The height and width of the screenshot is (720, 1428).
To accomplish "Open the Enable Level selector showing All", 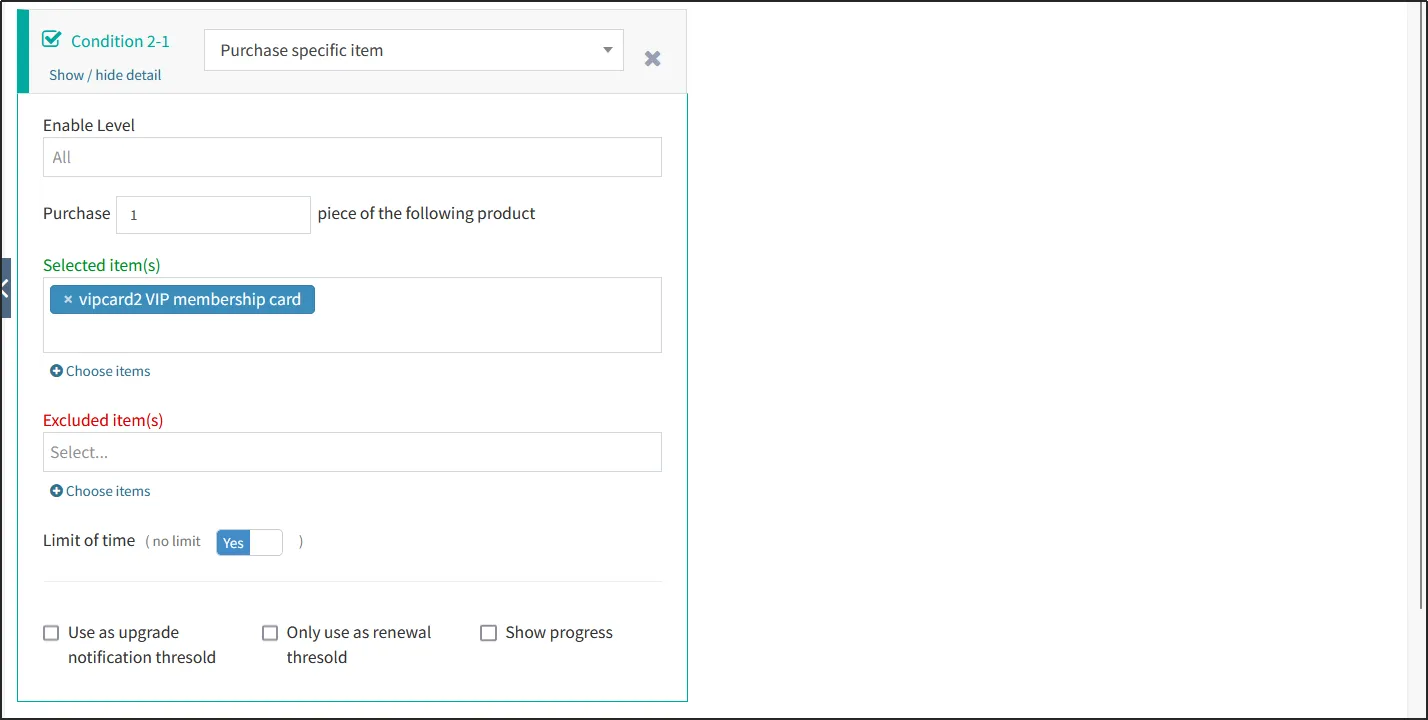I will (352, 157).
